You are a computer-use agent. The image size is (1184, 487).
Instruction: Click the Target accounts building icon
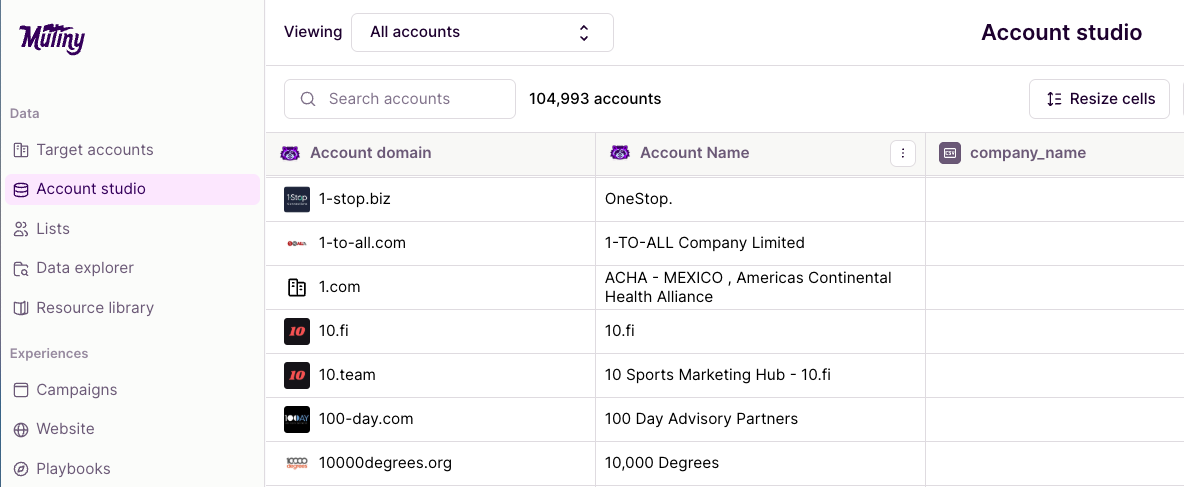tap(21, 149)
